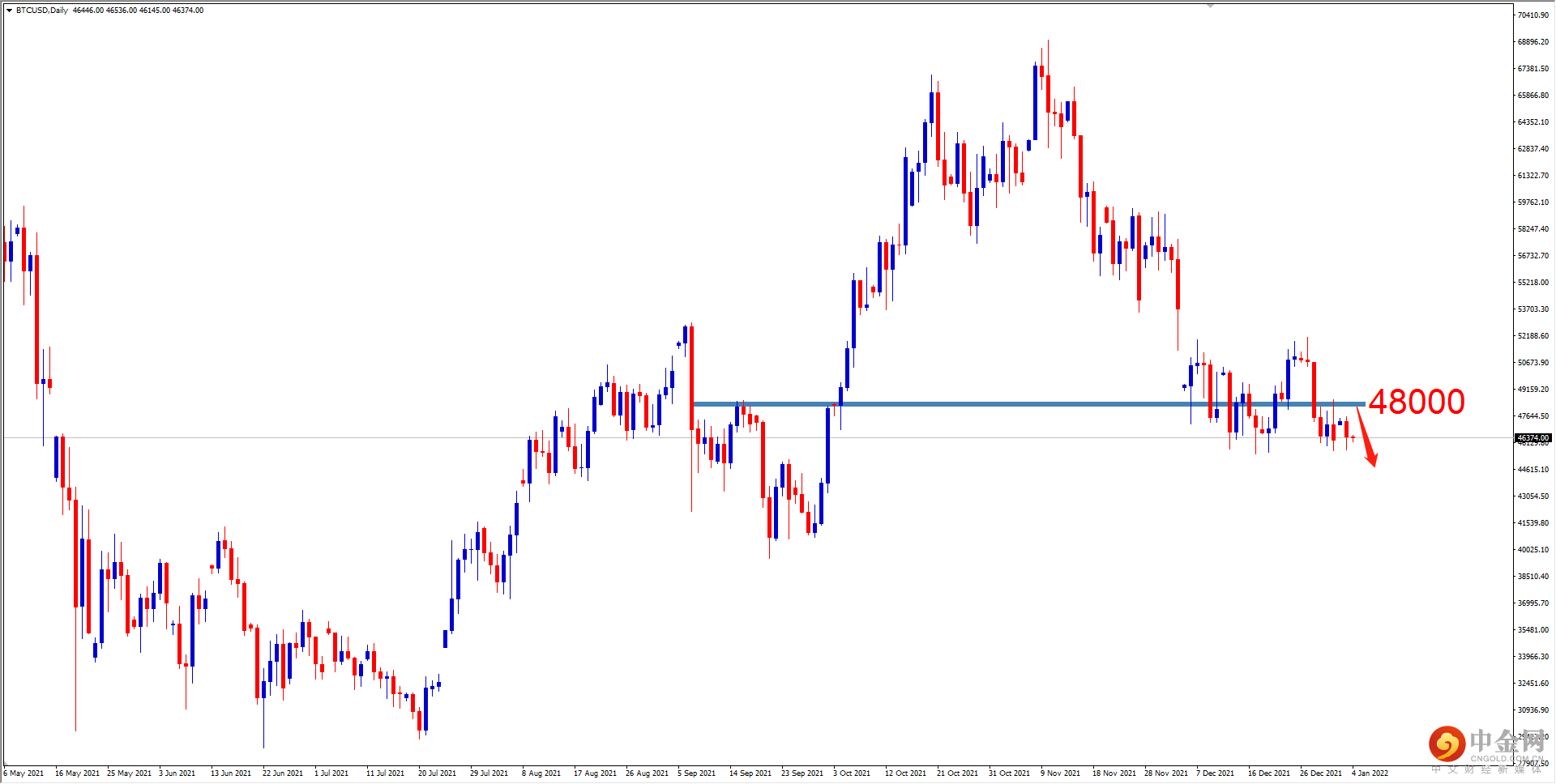Click the 3 Jun 2021 date label

point(177,773)
